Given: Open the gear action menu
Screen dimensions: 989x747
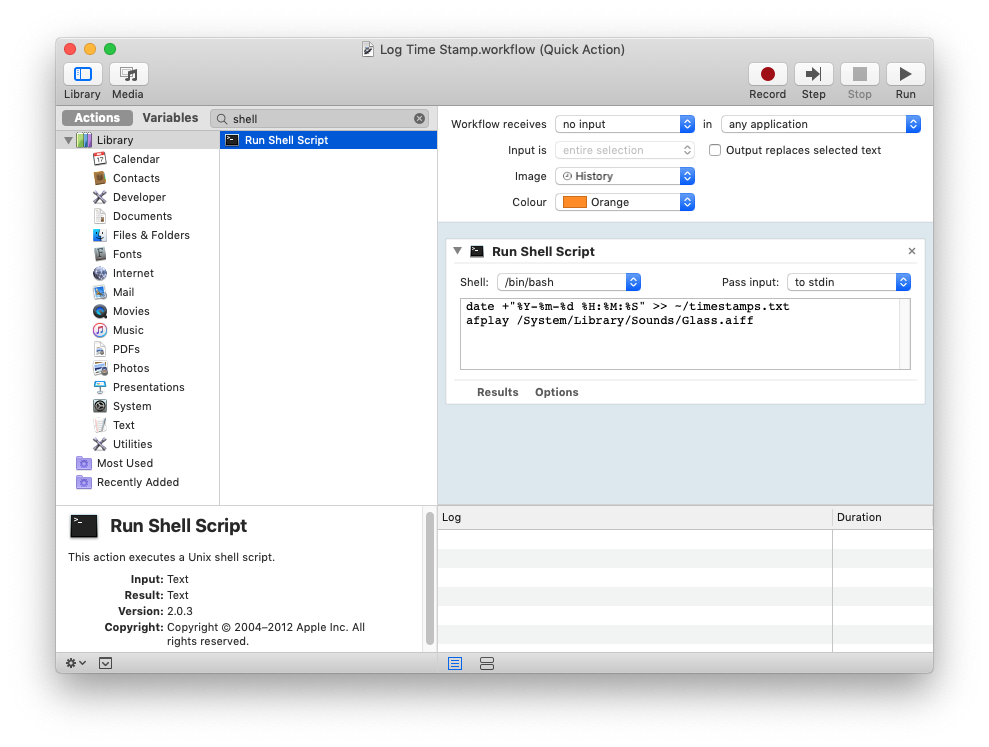Looking at the screenshot, I should [76, 663].
